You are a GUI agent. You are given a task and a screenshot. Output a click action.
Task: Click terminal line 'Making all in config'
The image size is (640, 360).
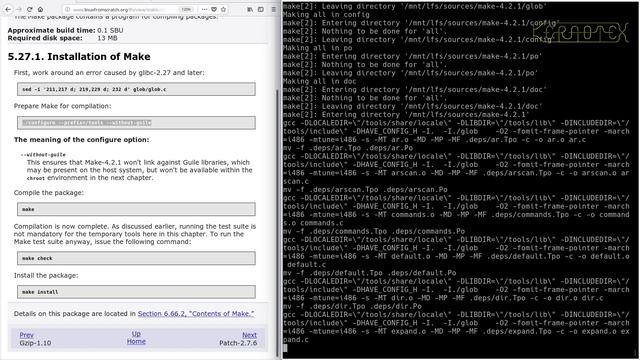point(326,14)
